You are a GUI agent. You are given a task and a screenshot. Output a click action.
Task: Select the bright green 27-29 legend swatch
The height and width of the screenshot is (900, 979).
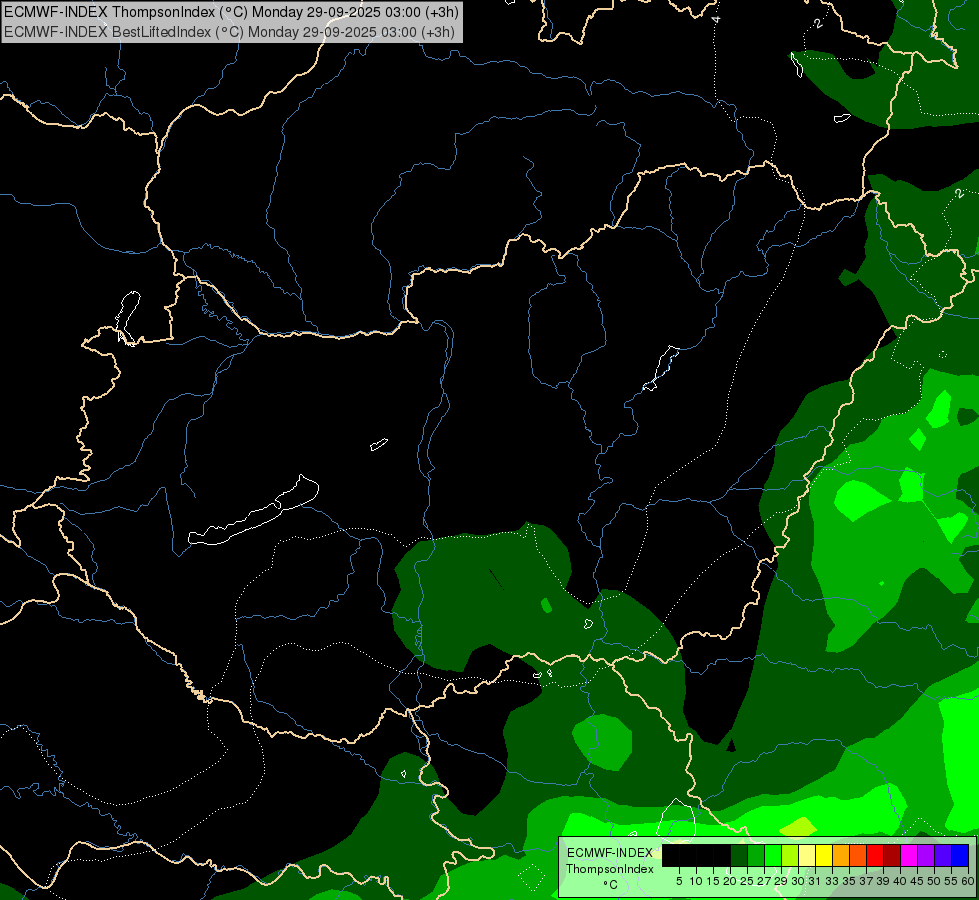tap(772, 855)
